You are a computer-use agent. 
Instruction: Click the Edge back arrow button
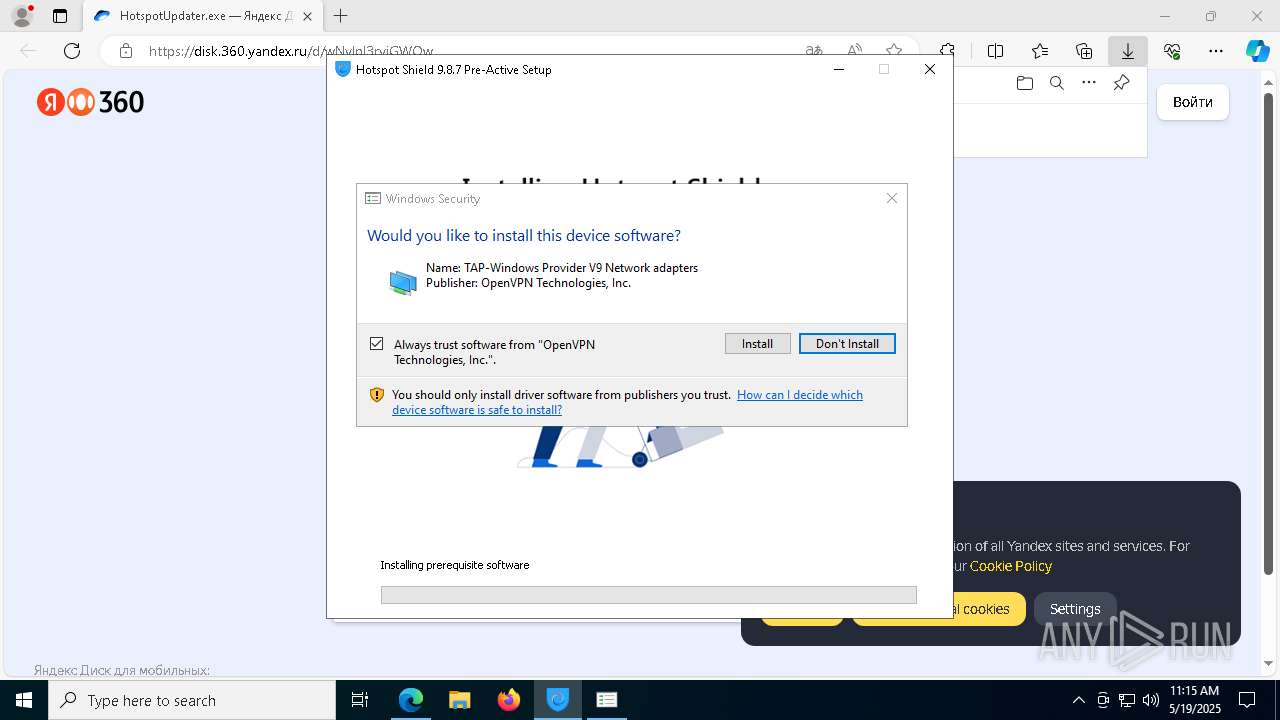[28, 51]
